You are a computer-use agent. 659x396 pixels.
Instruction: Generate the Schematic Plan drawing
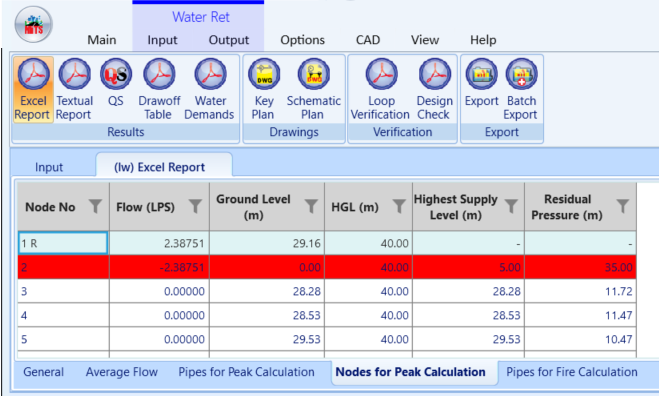pos(314,90)
